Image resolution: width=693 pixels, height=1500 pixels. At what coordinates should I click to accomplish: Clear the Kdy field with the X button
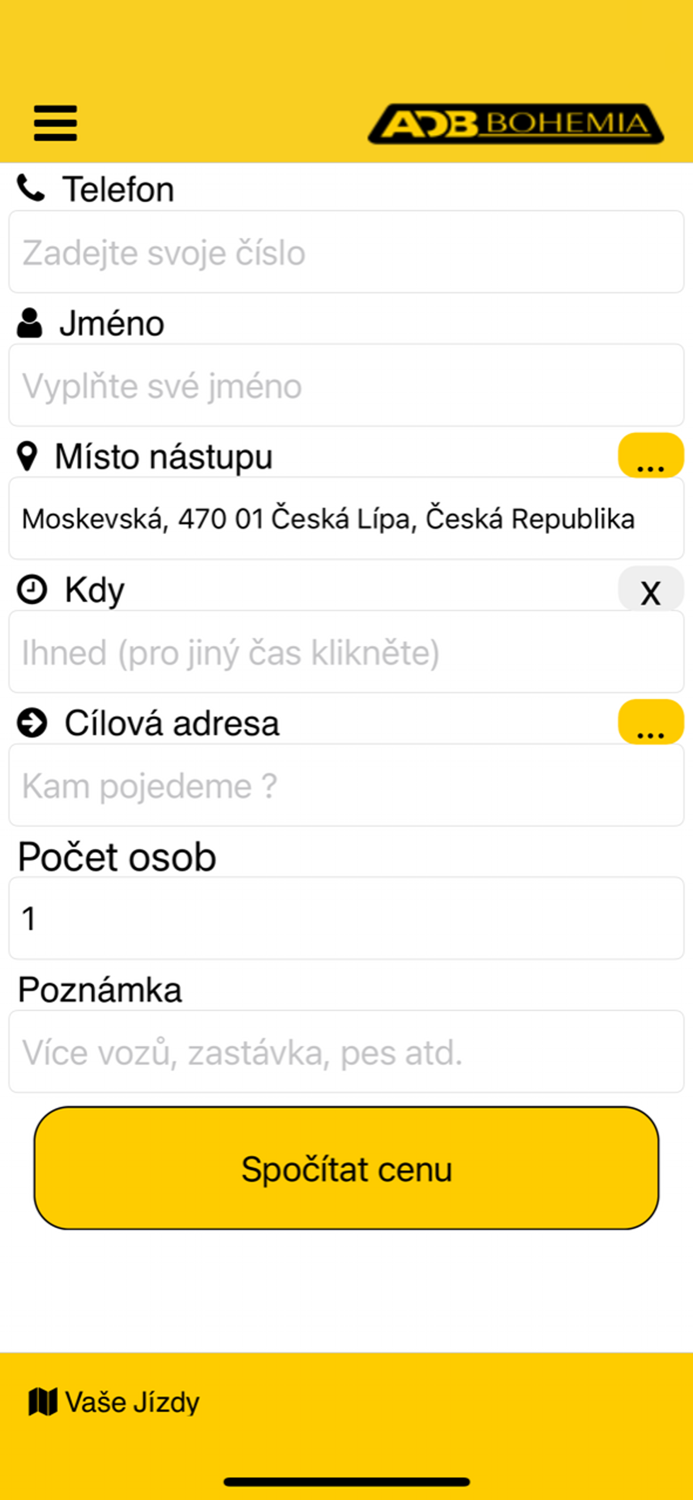point(650,592)
